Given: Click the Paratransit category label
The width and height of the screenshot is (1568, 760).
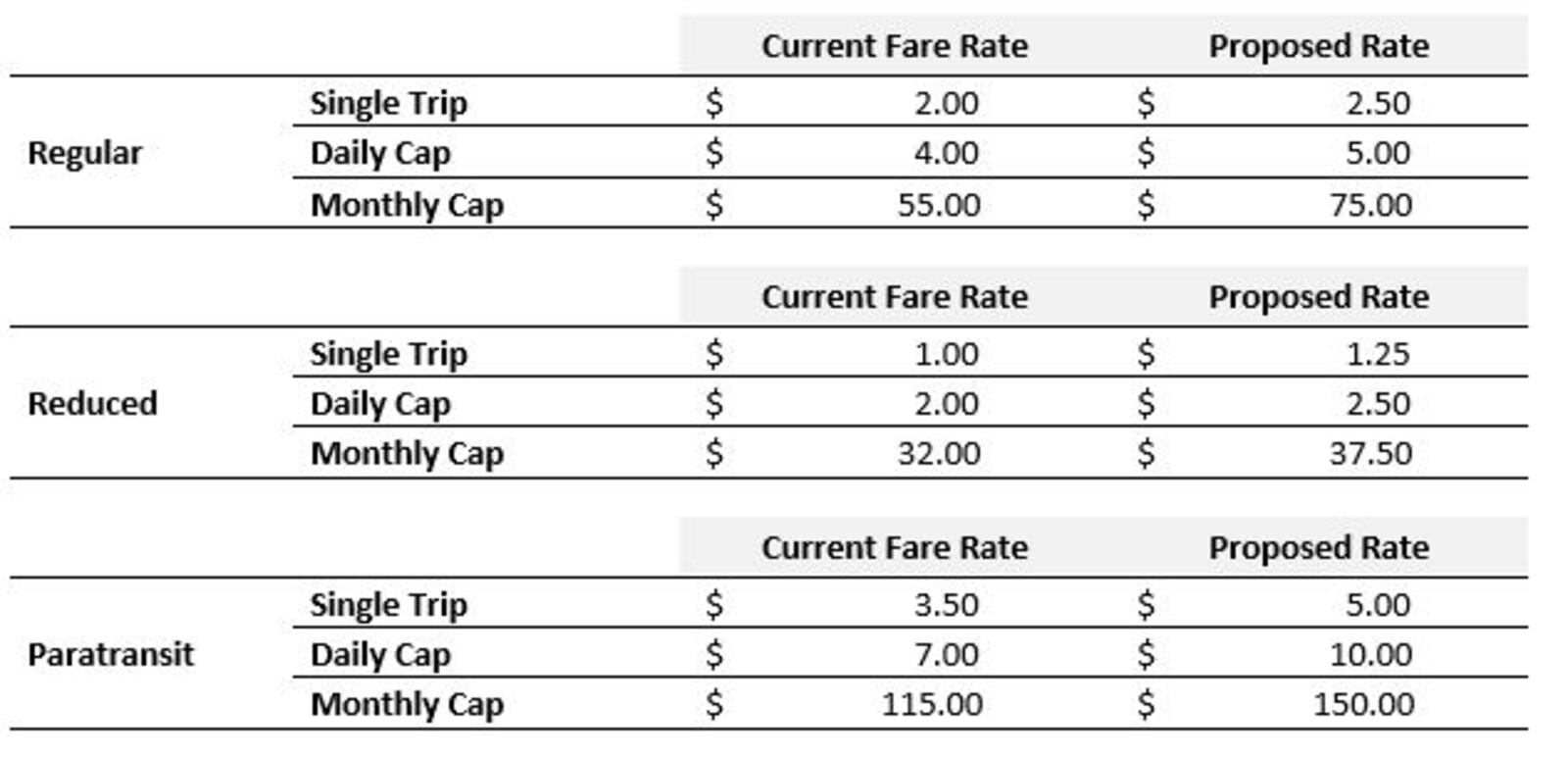Looking at the screenshot, I should point(111,654).
